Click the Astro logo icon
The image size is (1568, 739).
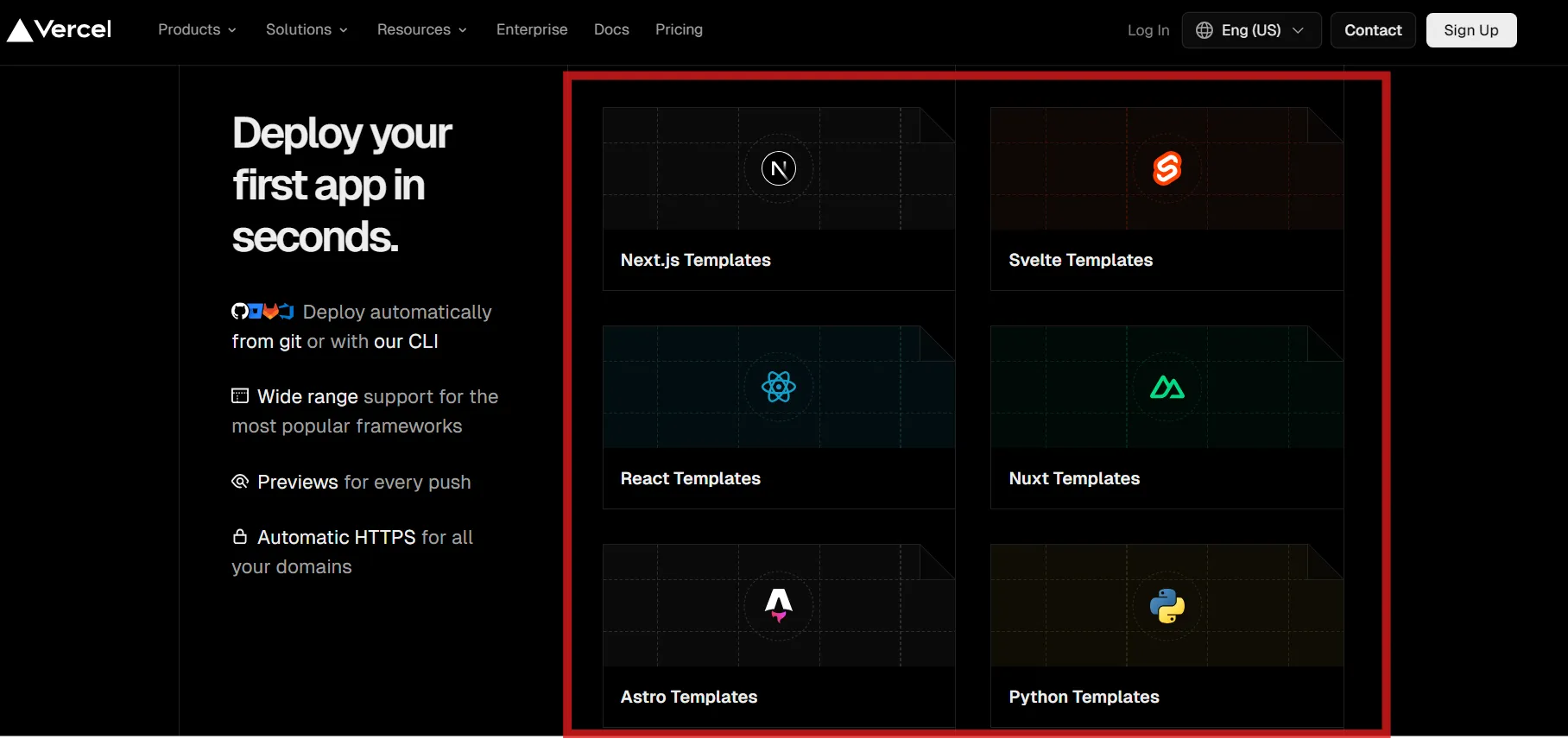click(778, 604)
